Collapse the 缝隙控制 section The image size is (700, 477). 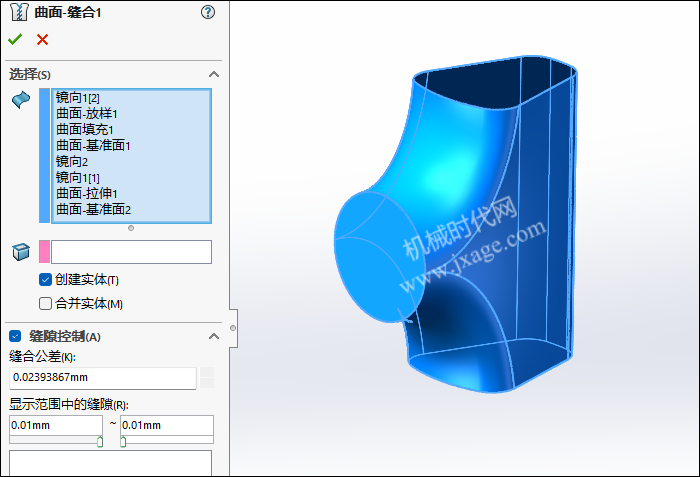[213, 336]
